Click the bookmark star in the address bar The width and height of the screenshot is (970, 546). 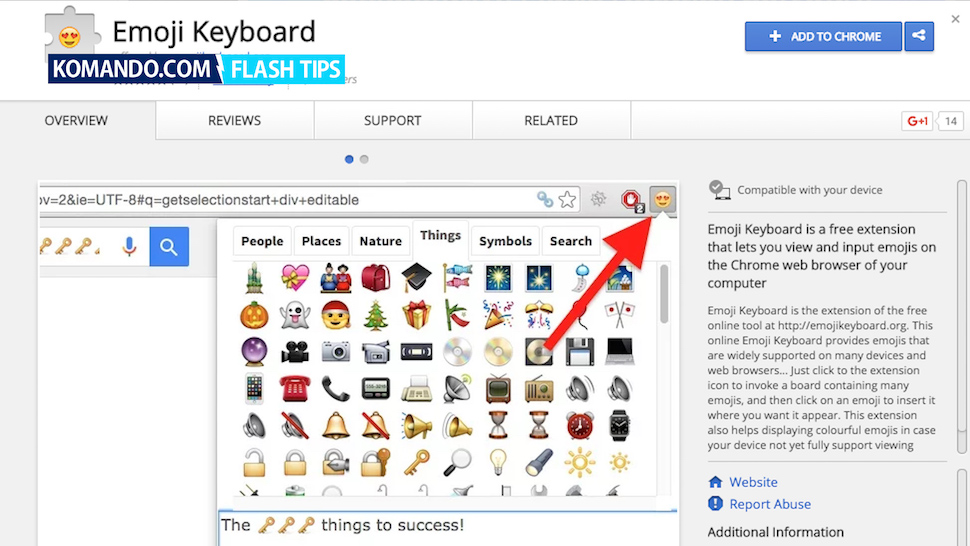567,199
